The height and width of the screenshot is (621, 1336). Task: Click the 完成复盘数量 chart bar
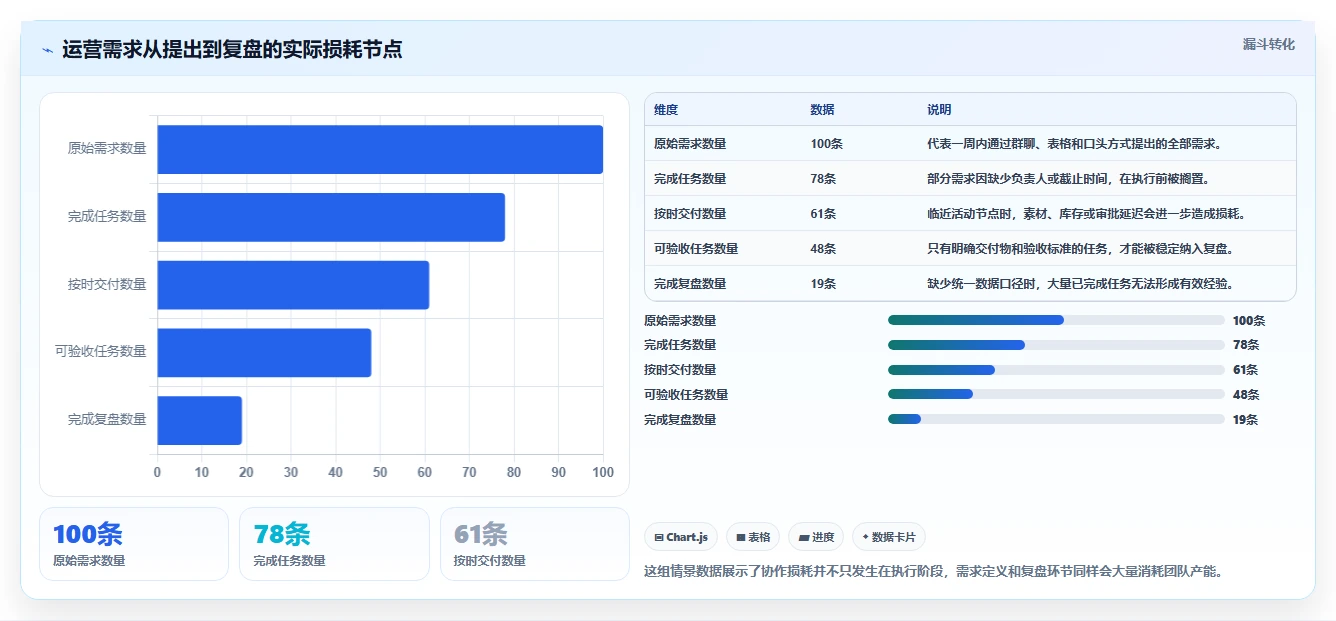tap(200, 420)
